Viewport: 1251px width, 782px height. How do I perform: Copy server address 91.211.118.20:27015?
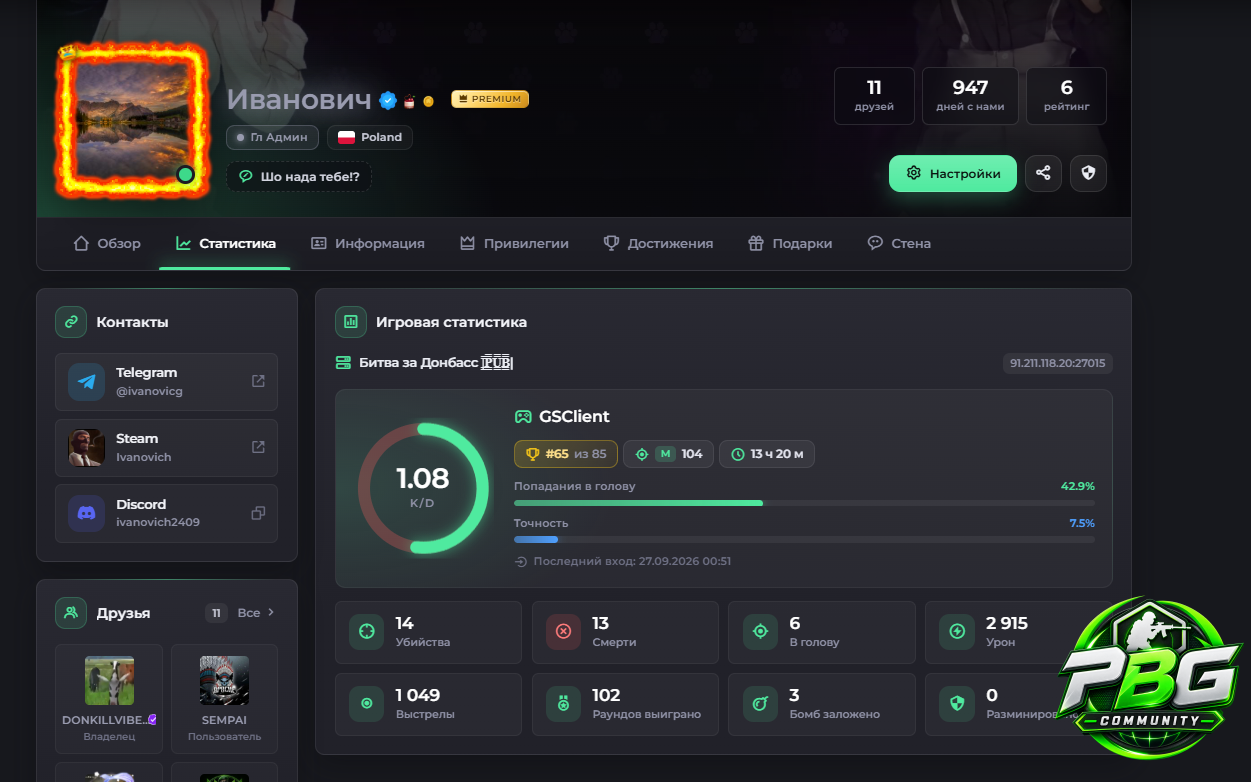1058,363
